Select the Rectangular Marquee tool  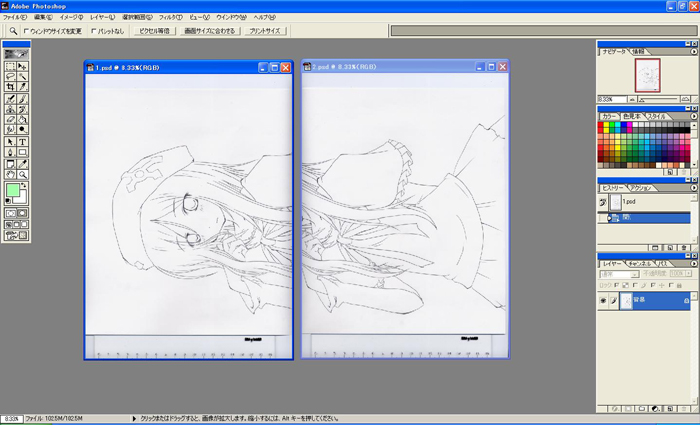10,66
